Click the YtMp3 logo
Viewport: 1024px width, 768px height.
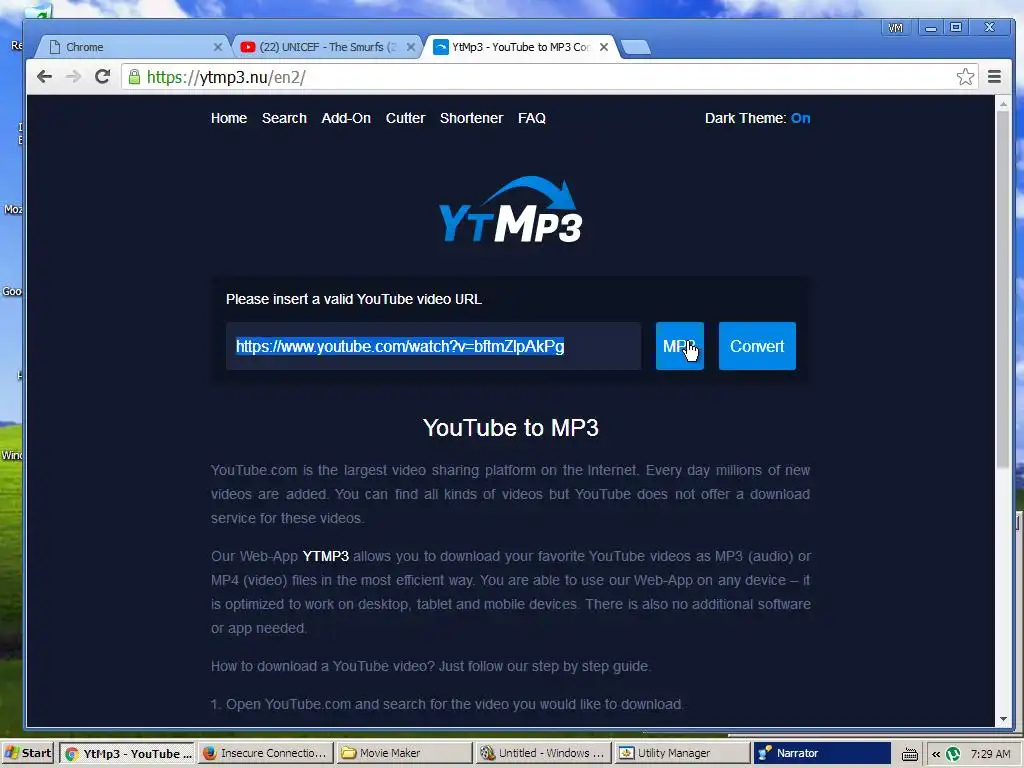tap(511, 209)
